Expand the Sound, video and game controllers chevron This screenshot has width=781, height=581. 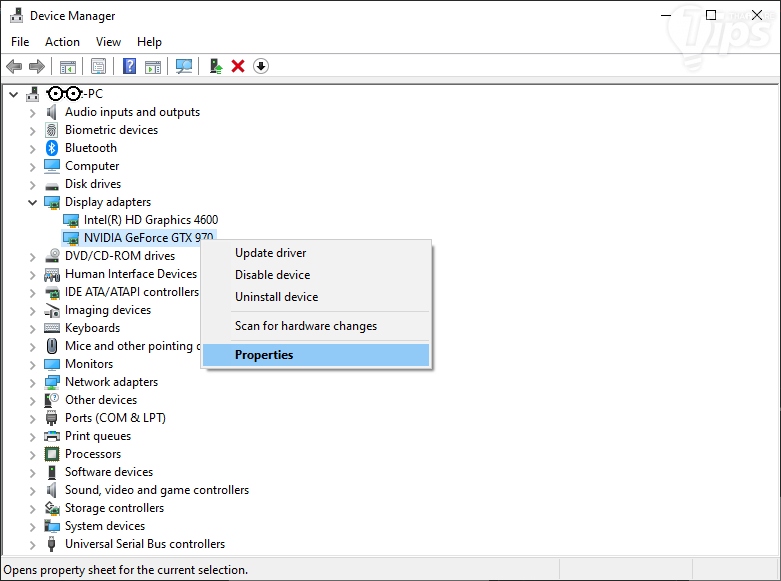point(32,491)
